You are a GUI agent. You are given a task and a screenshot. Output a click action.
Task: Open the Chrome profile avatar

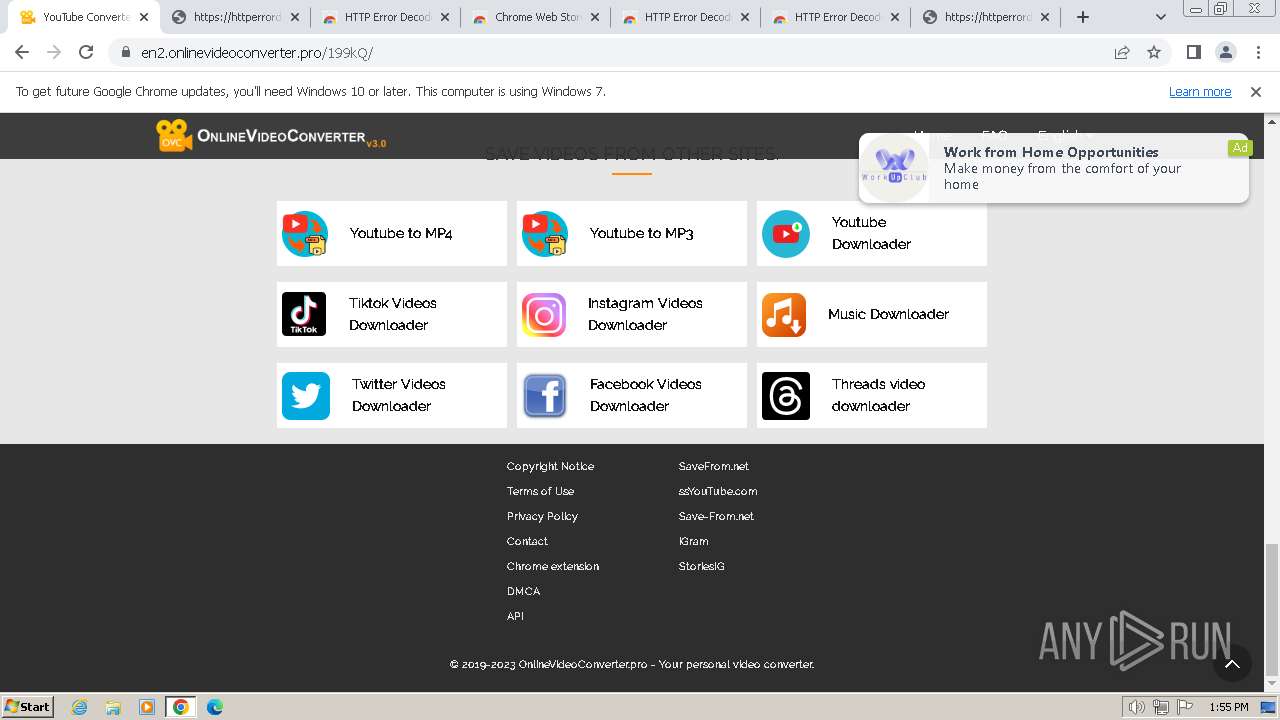click(1226, 52)
